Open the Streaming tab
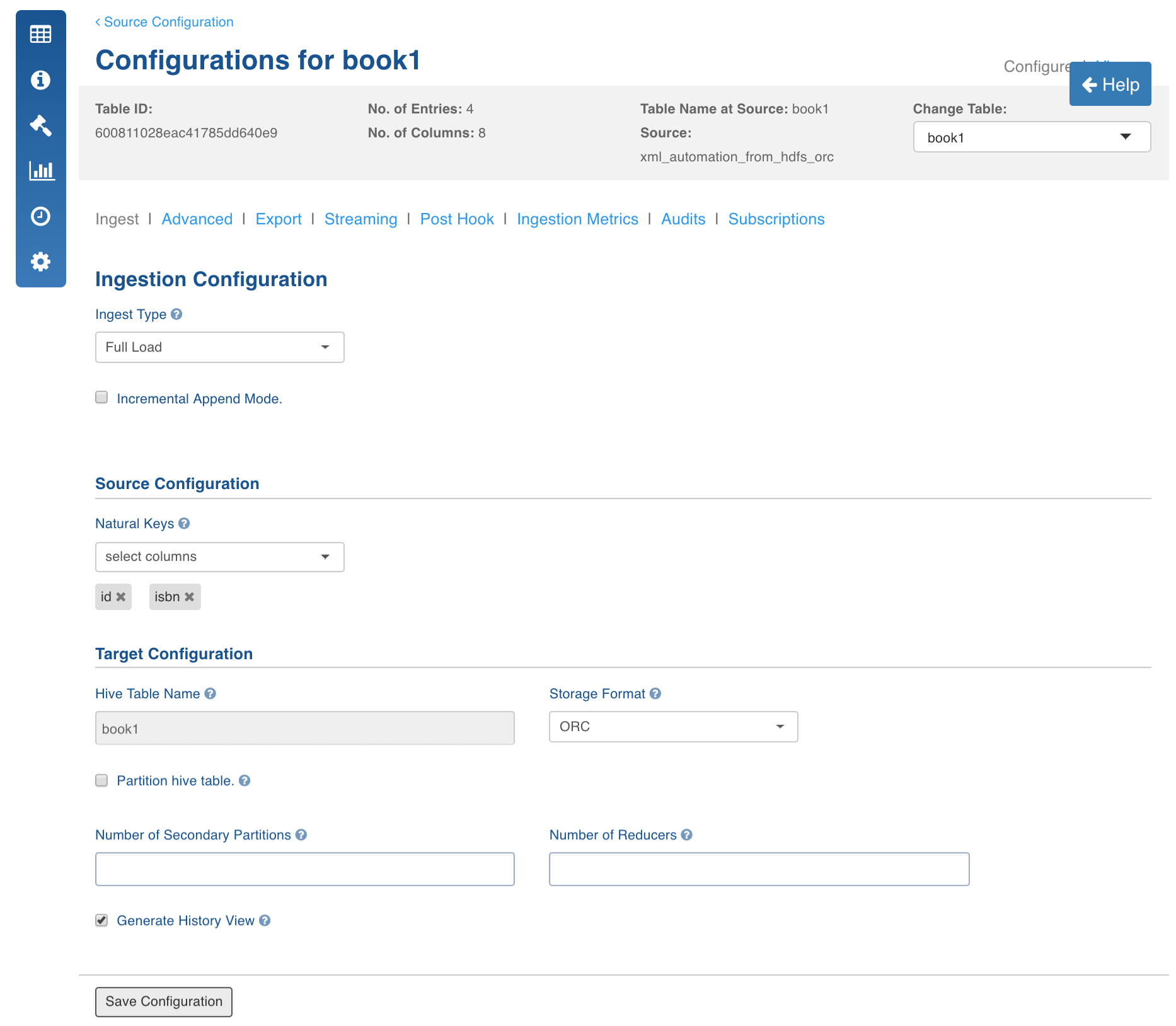Image resolution: width=1176 pixels, height=1026 pixels. (x=361, y=219)
